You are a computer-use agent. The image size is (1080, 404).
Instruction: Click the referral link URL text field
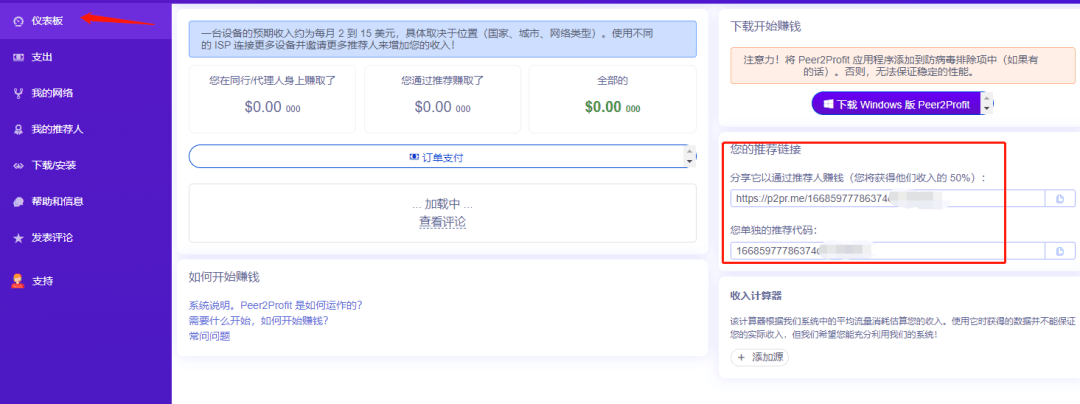click(x=885, y=198)
